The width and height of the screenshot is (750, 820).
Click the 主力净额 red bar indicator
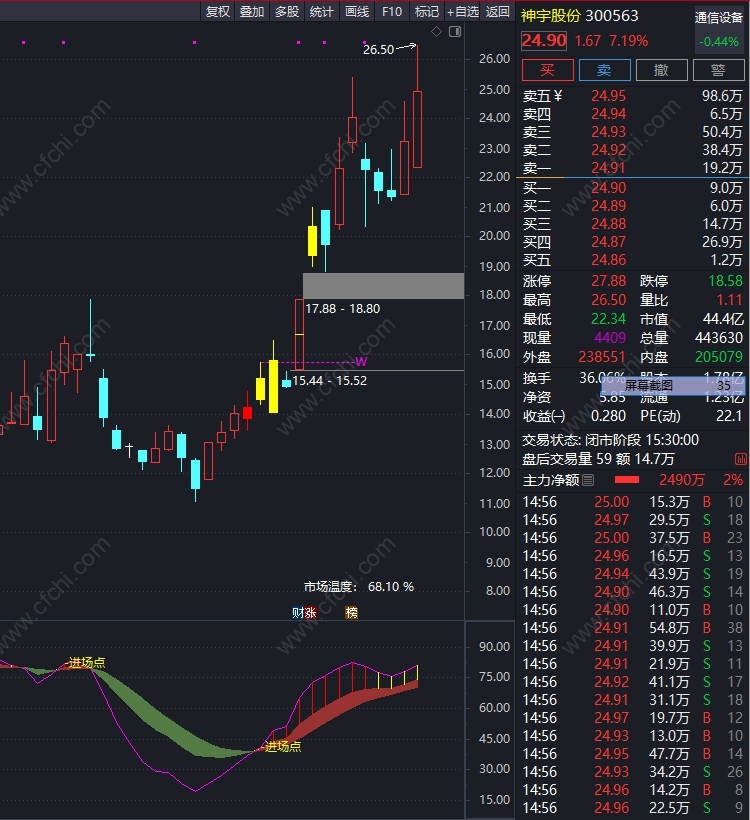627,480
